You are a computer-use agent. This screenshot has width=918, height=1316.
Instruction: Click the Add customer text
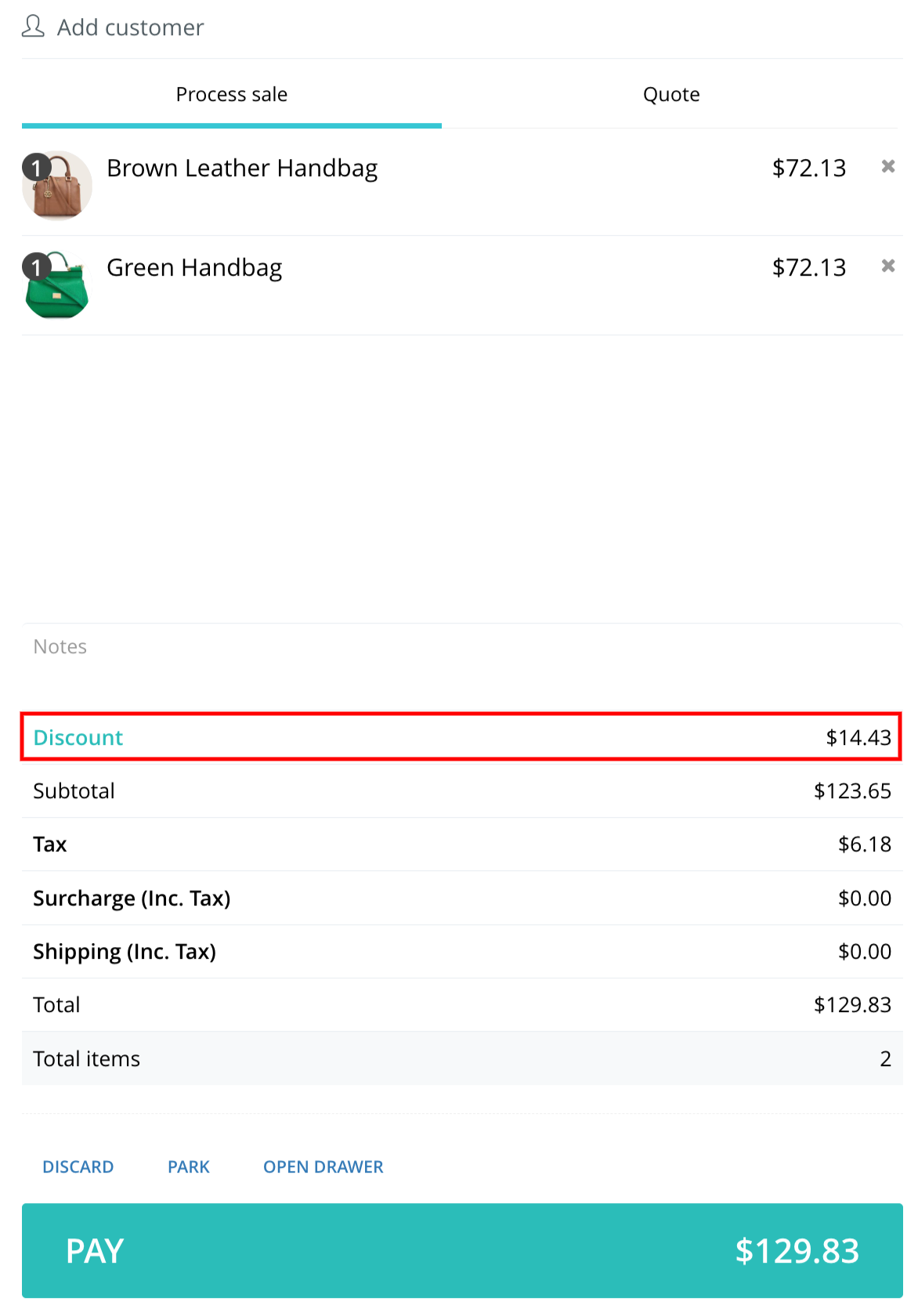click(x=131, y=27)
